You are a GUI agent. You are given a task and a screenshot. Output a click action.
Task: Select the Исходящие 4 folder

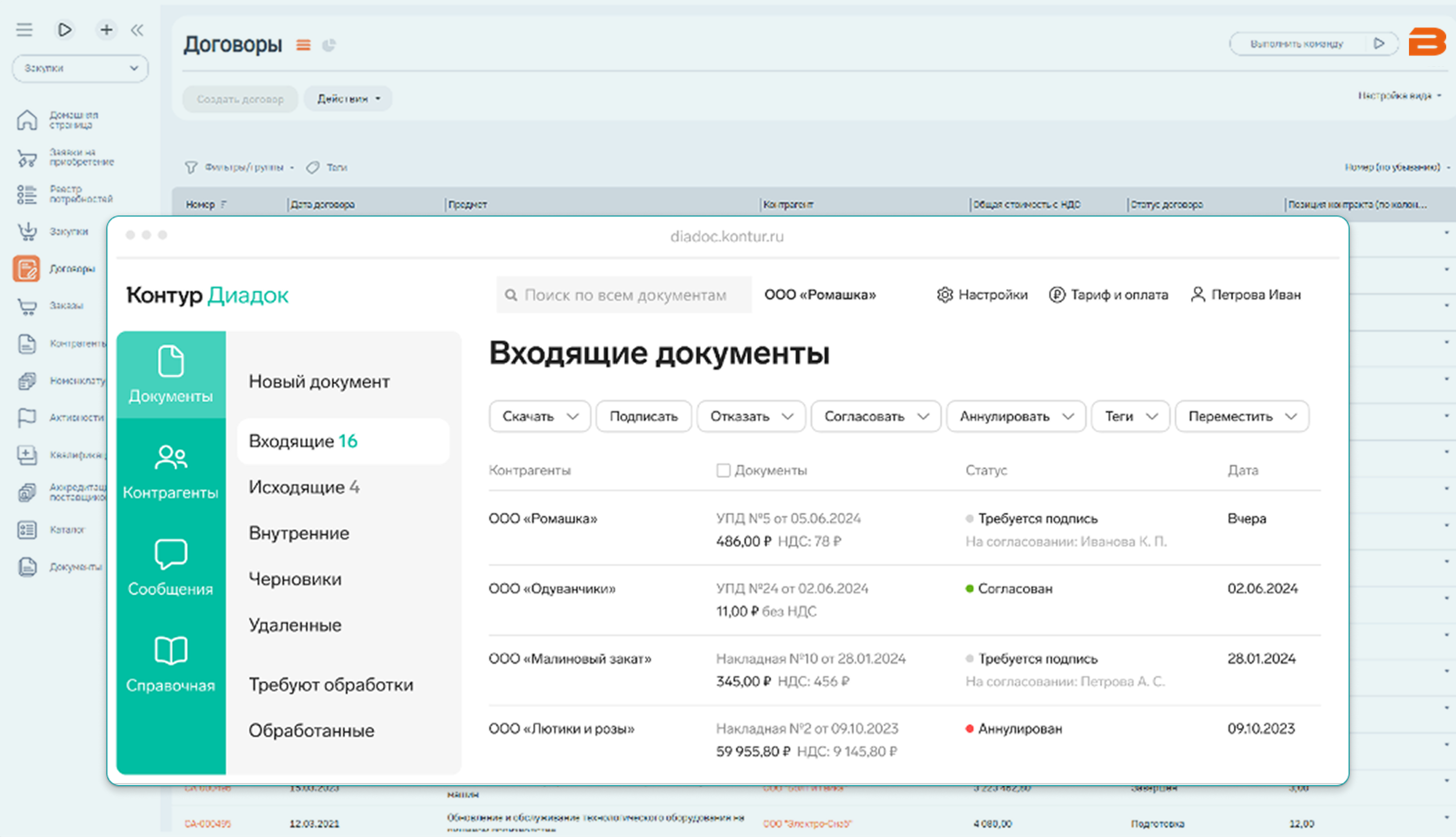[304, 487]
